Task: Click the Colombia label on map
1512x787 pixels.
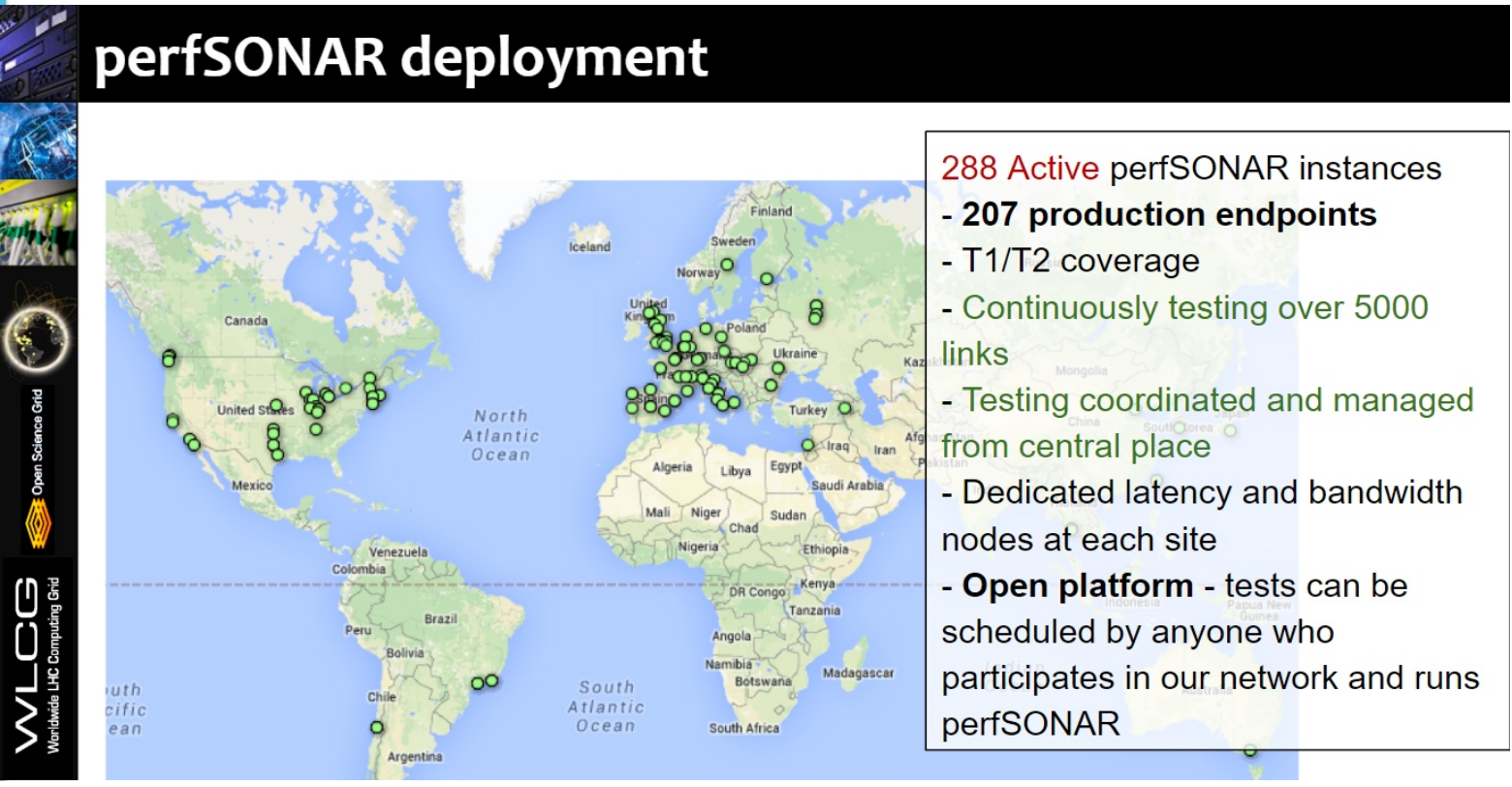Action: click(x=359, y=570)
